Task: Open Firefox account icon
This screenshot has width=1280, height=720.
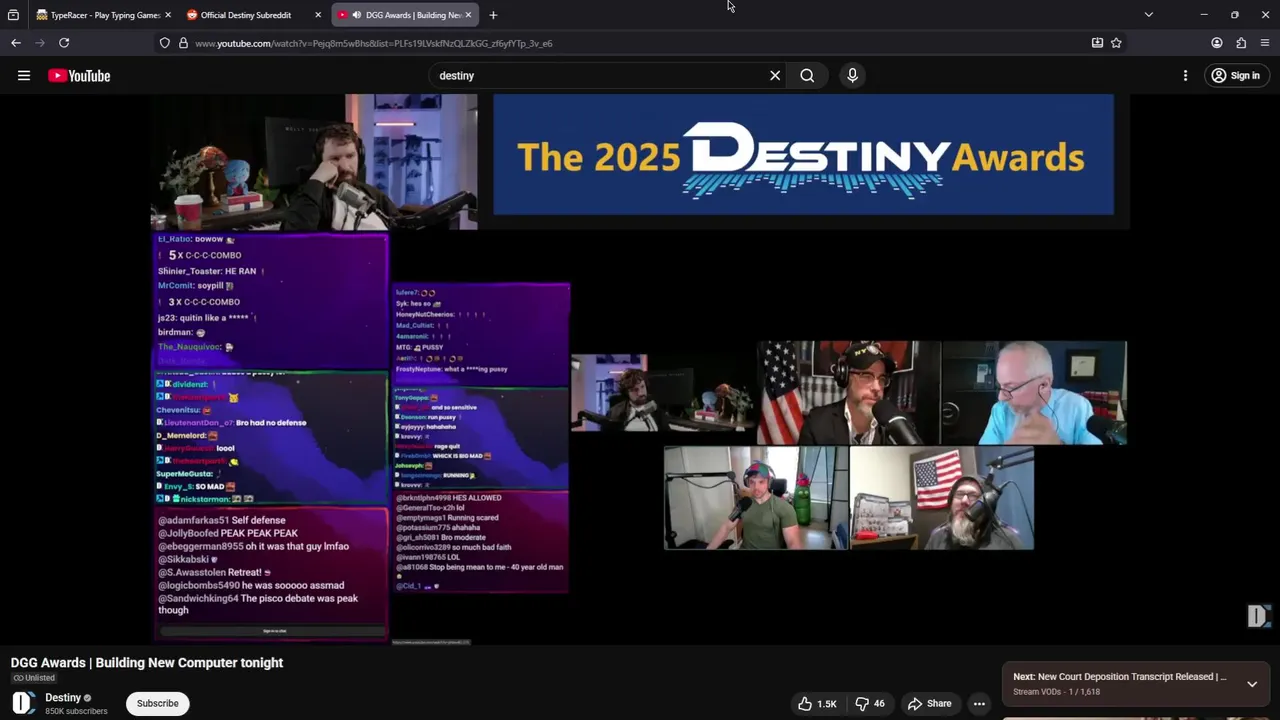Action: point(1217,43)
